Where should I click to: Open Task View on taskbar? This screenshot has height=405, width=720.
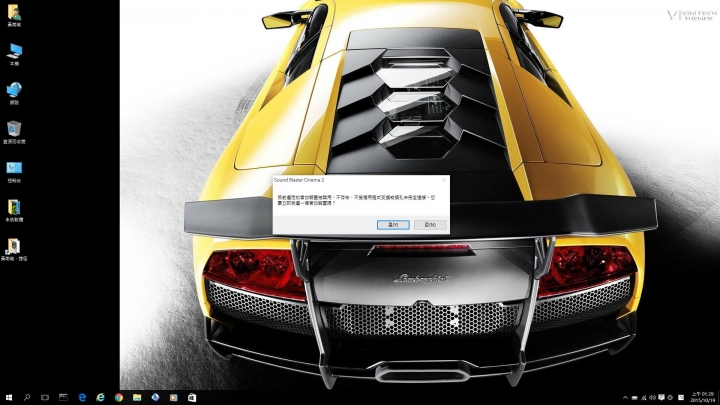[x=45, y=397]
